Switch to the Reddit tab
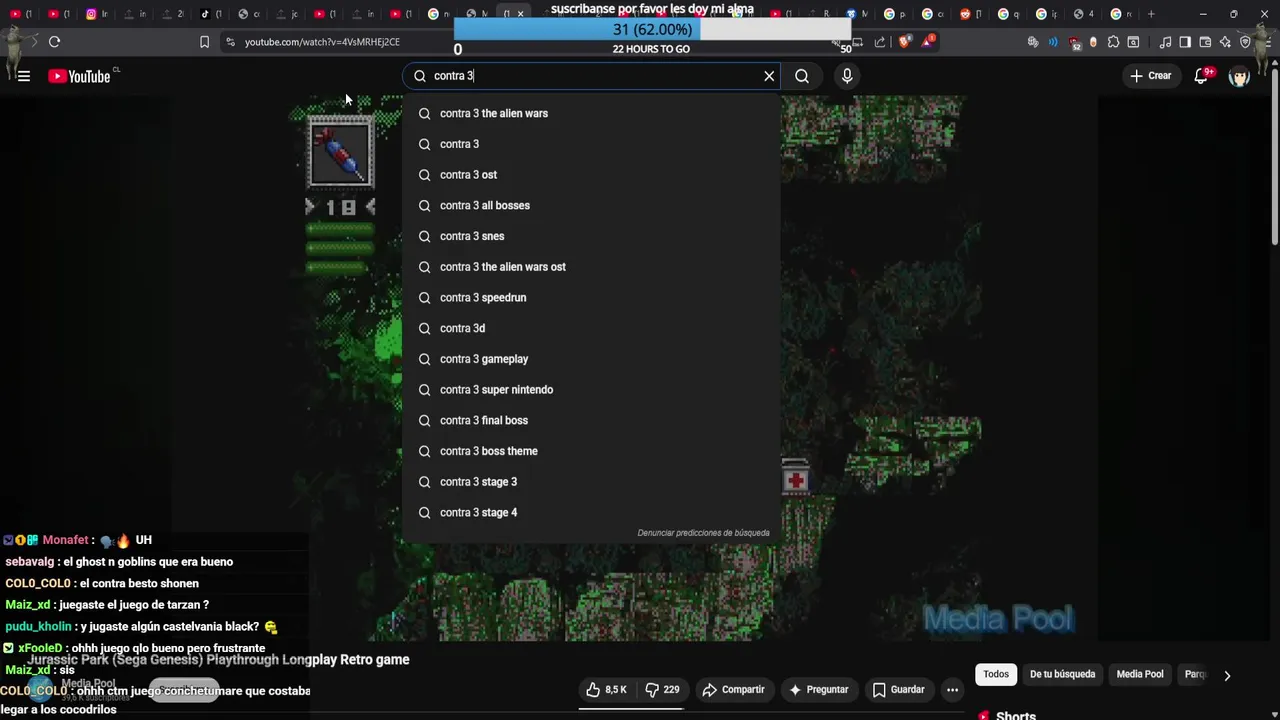The height and width of the screenshot is (720, 1280). coord(971,14)
